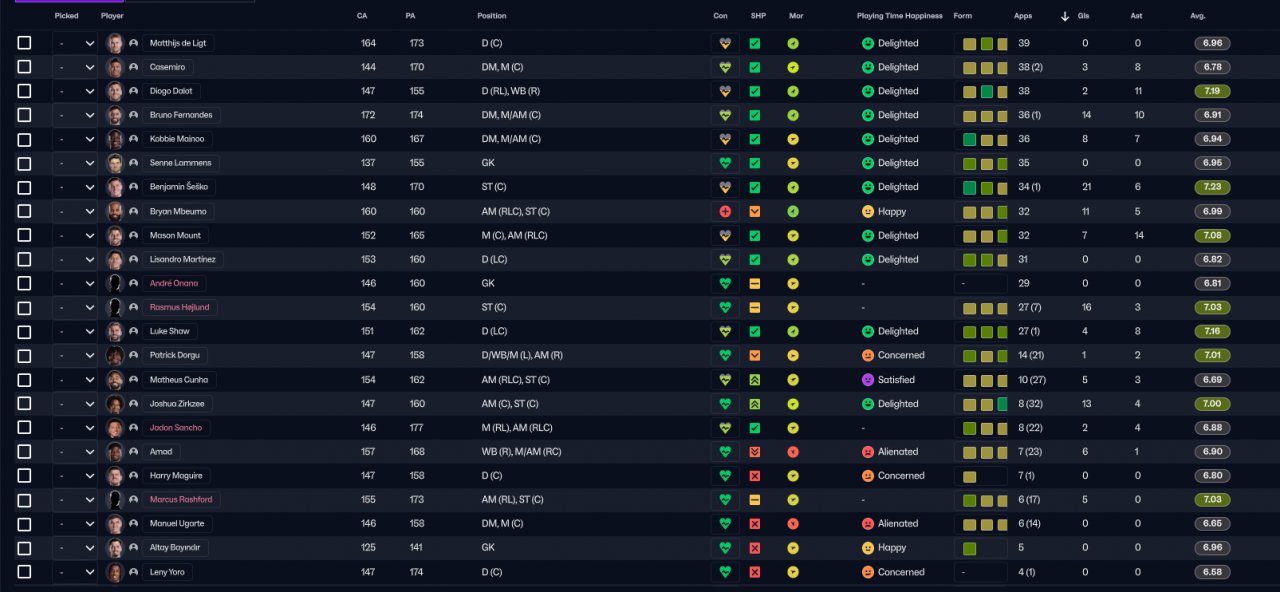Open the Picked dropdown for Luke Shaw
The width and height of the screenshot is (1280, 592).
coord(75,331)
